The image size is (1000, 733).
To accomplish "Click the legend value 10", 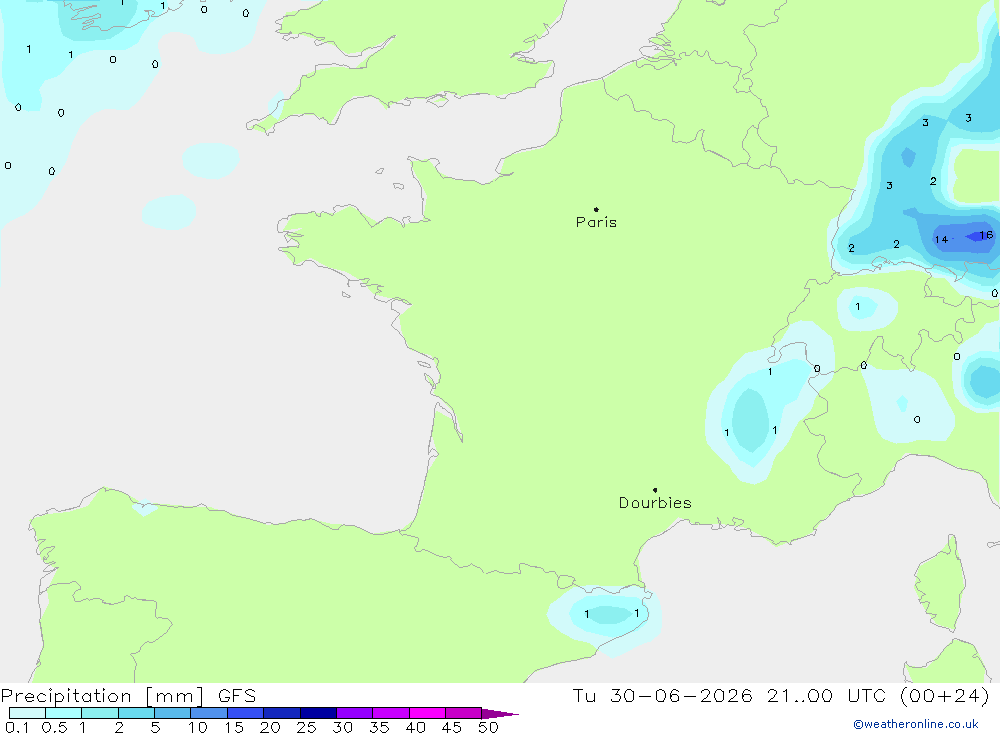I will 198,727.
